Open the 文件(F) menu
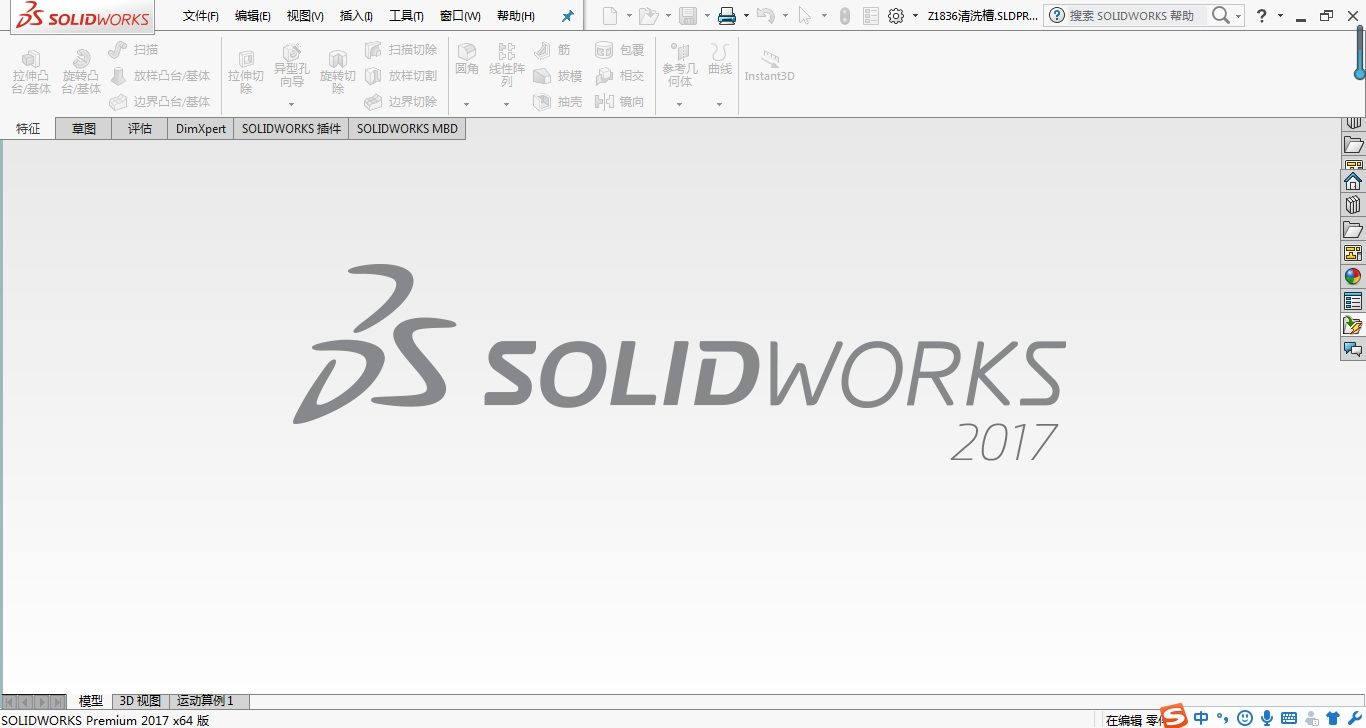The height and width of the screenshot is (728, 1366). [201, 16]
